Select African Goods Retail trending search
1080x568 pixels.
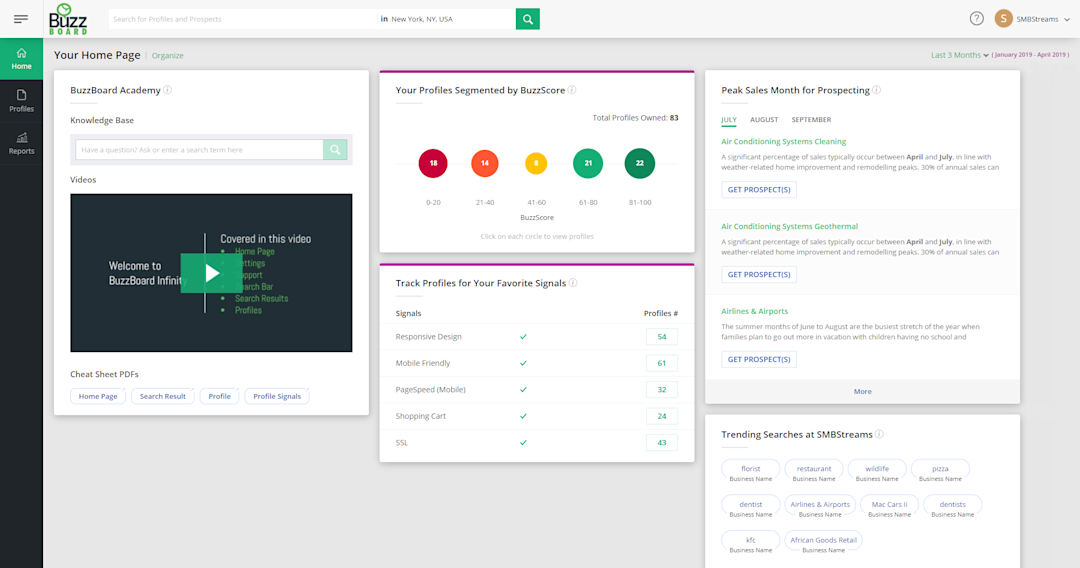coord(823,540)
